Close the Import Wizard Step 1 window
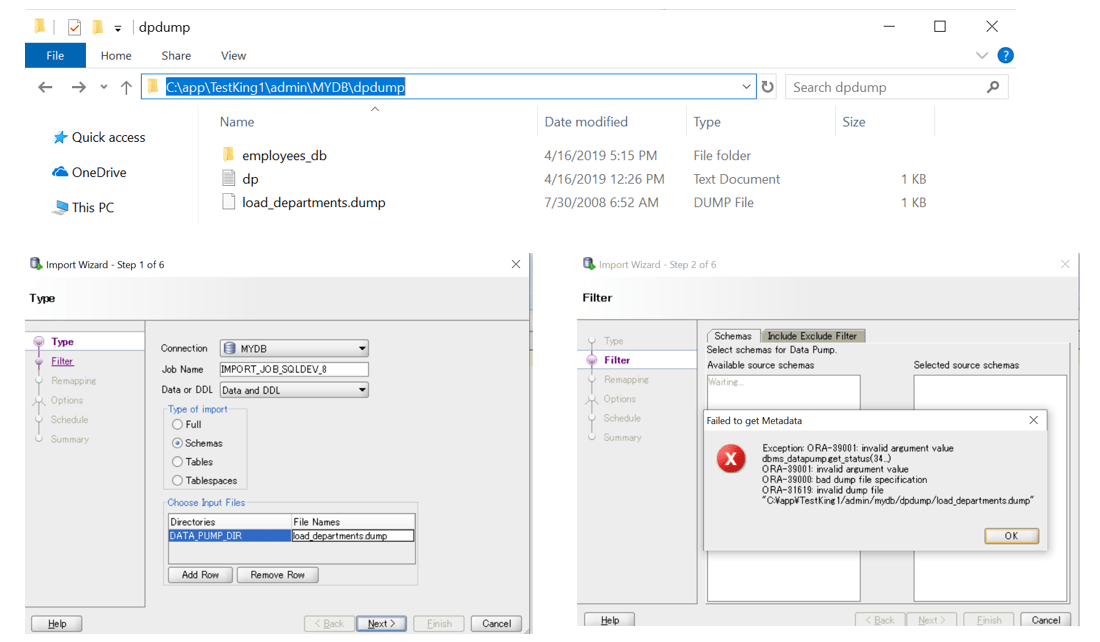Screen dimensions: 1100x642 point(516,265)
